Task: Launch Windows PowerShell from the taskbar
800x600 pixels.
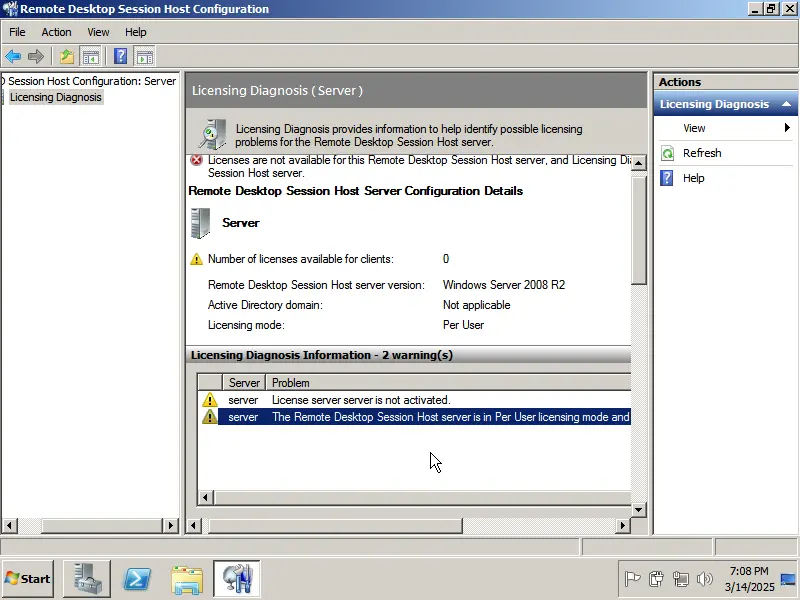Action: click(137, 578)
